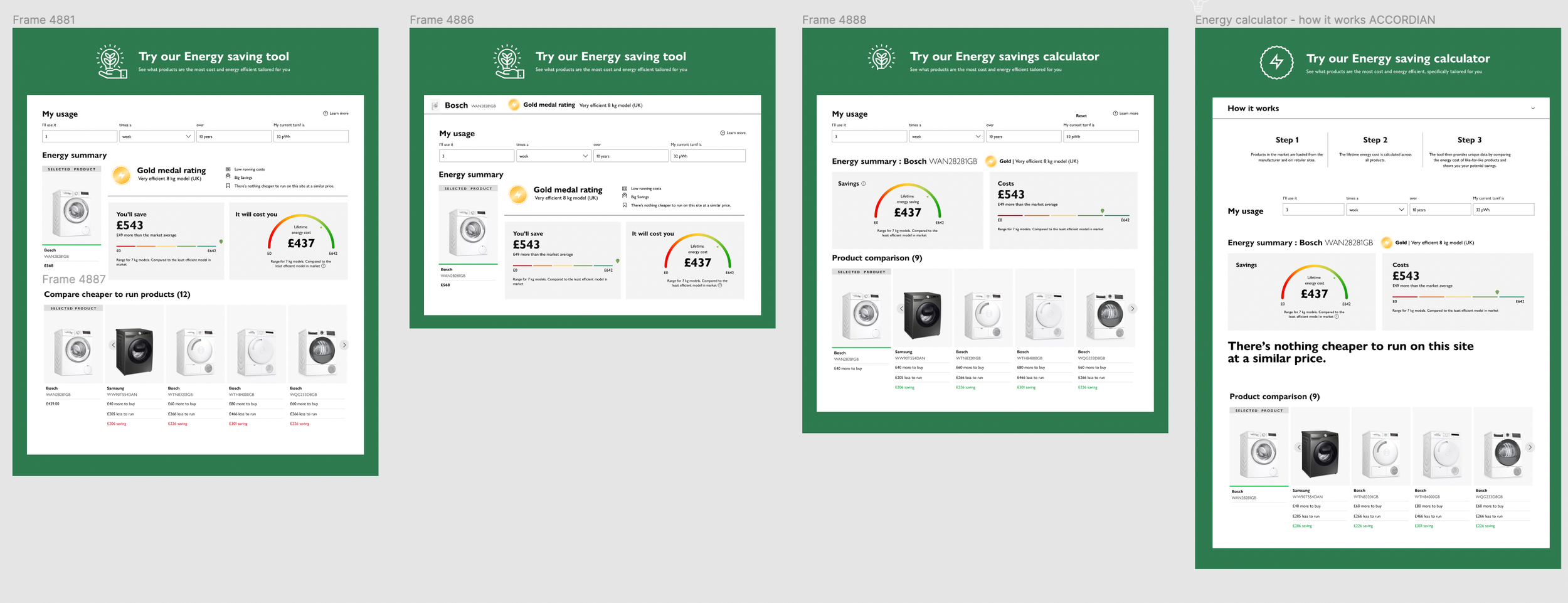This screenshot has width=1568, height=603.
Task: Click Gold badge icon in Frame 4888 energy summary
Action: click(x=991, y=161)
